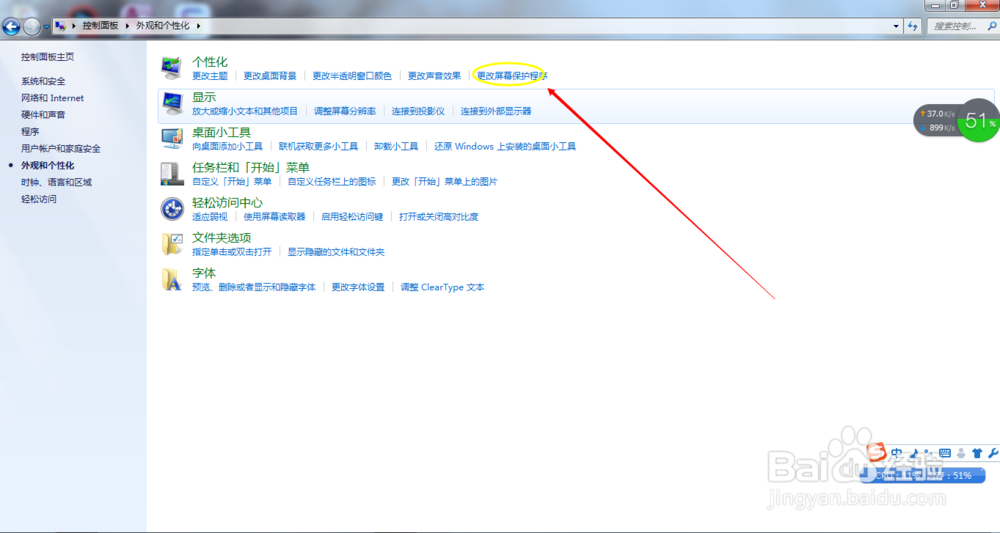Click 更改半透明窗口颜色 link
The width and height of the screenshot is (1000, 533).
(352, 76)
